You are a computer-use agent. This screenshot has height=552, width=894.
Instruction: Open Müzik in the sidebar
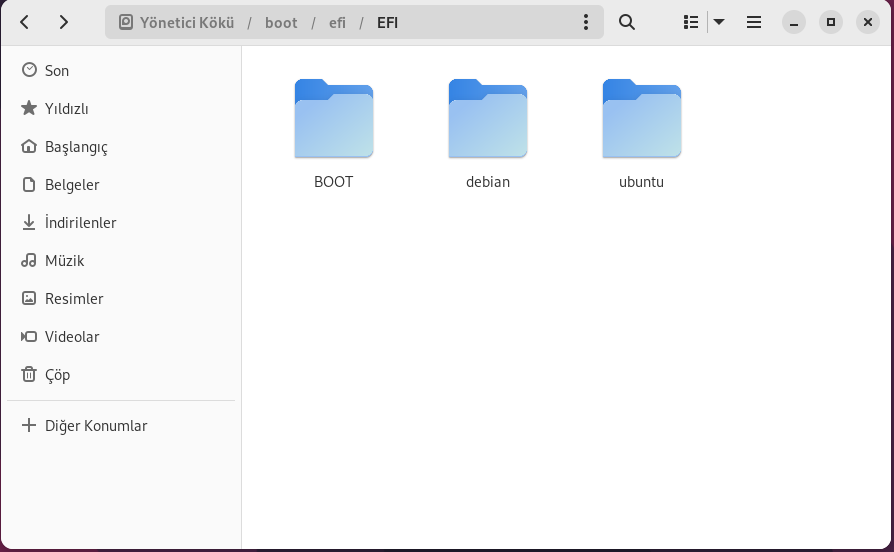tap(121, 261)
